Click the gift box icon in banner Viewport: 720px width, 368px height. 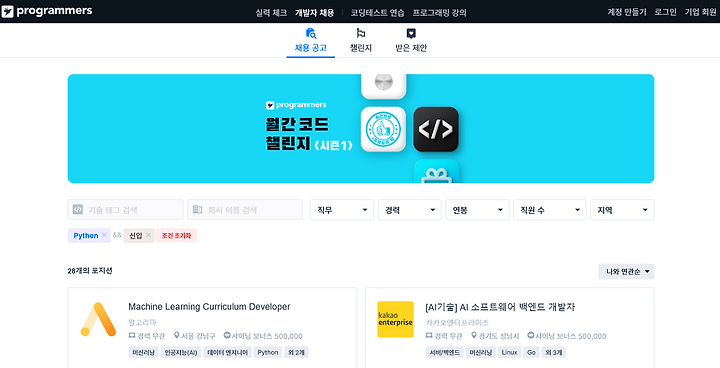pyautogui.click(x=437, y=172)
